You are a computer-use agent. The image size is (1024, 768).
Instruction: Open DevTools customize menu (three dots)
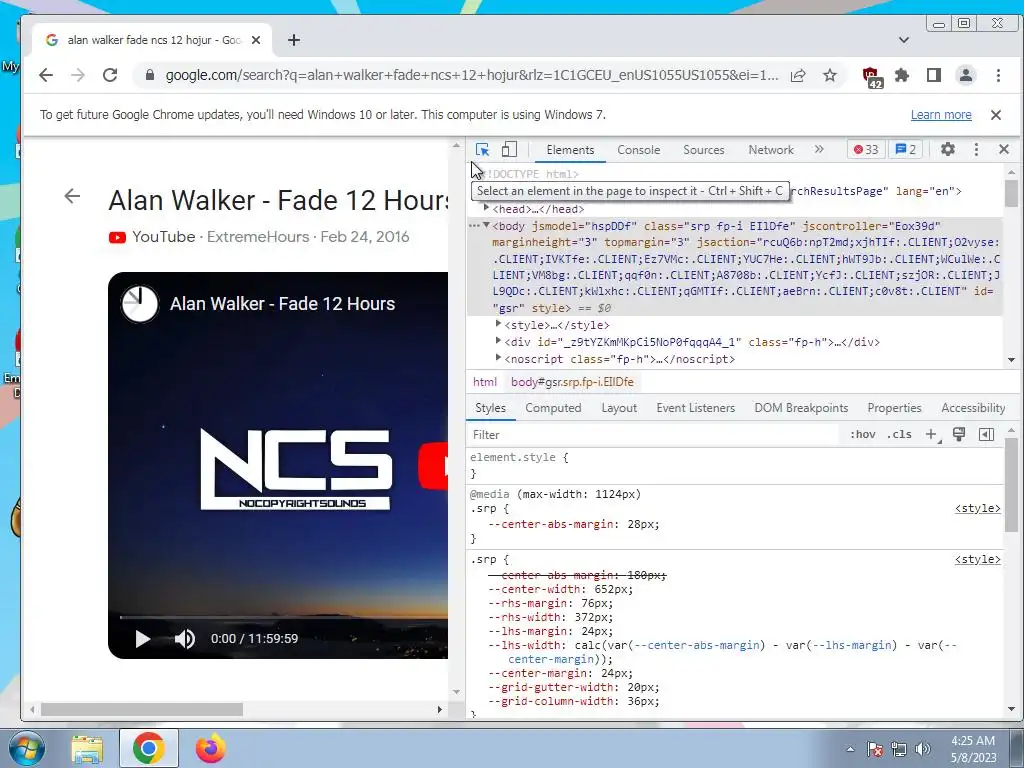pos(976,150)
